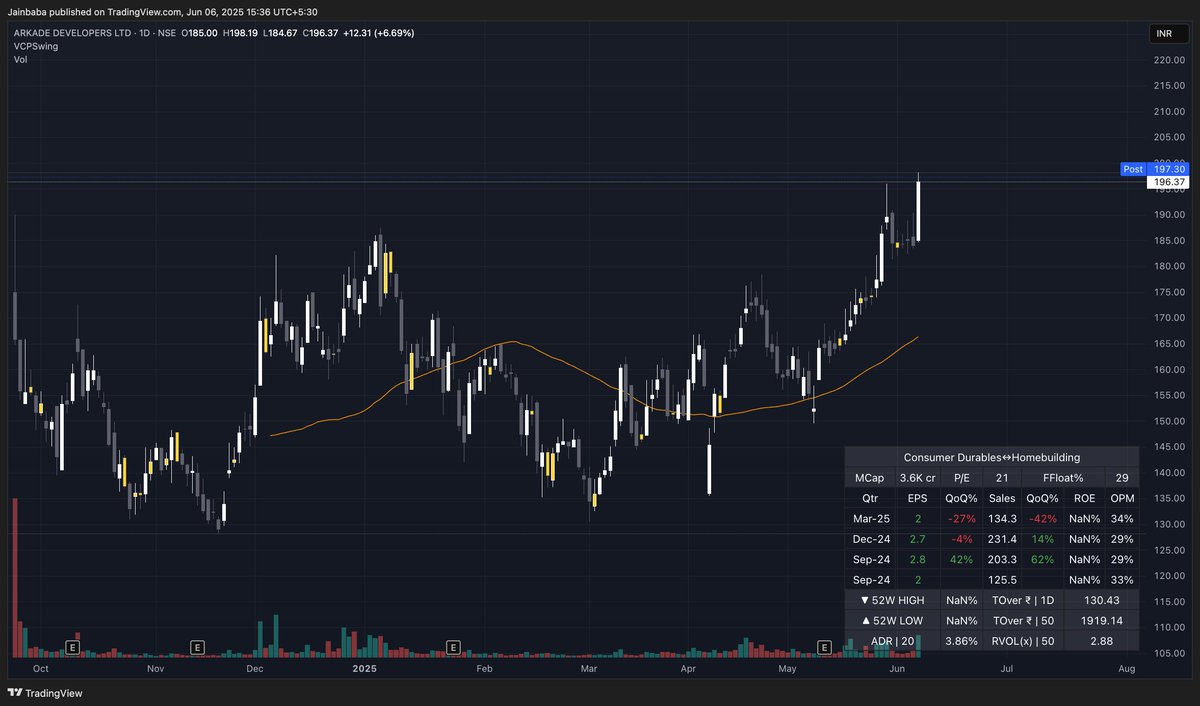This screenshot has height=706, width=1200.
Task: Click the green 62% QoQ value
Action: pos(1043,559)
